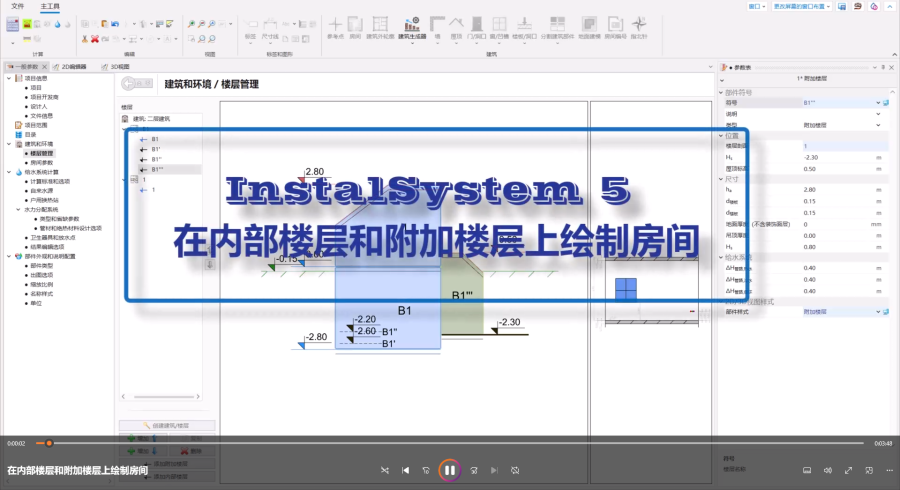900x490 pixels.
Task: Open the 文件 menu
Action: click(x=17, y=6)
